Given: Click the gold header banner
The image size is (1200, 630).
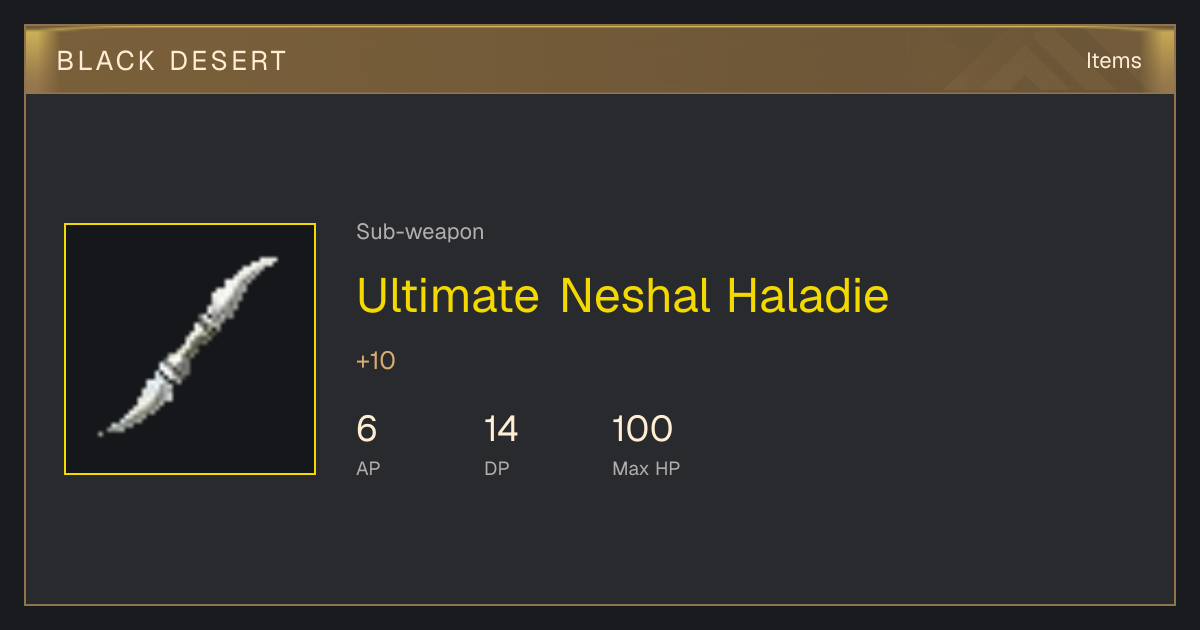Looking at the screenshot, I should pyautogui.click(x=600, y=60).
